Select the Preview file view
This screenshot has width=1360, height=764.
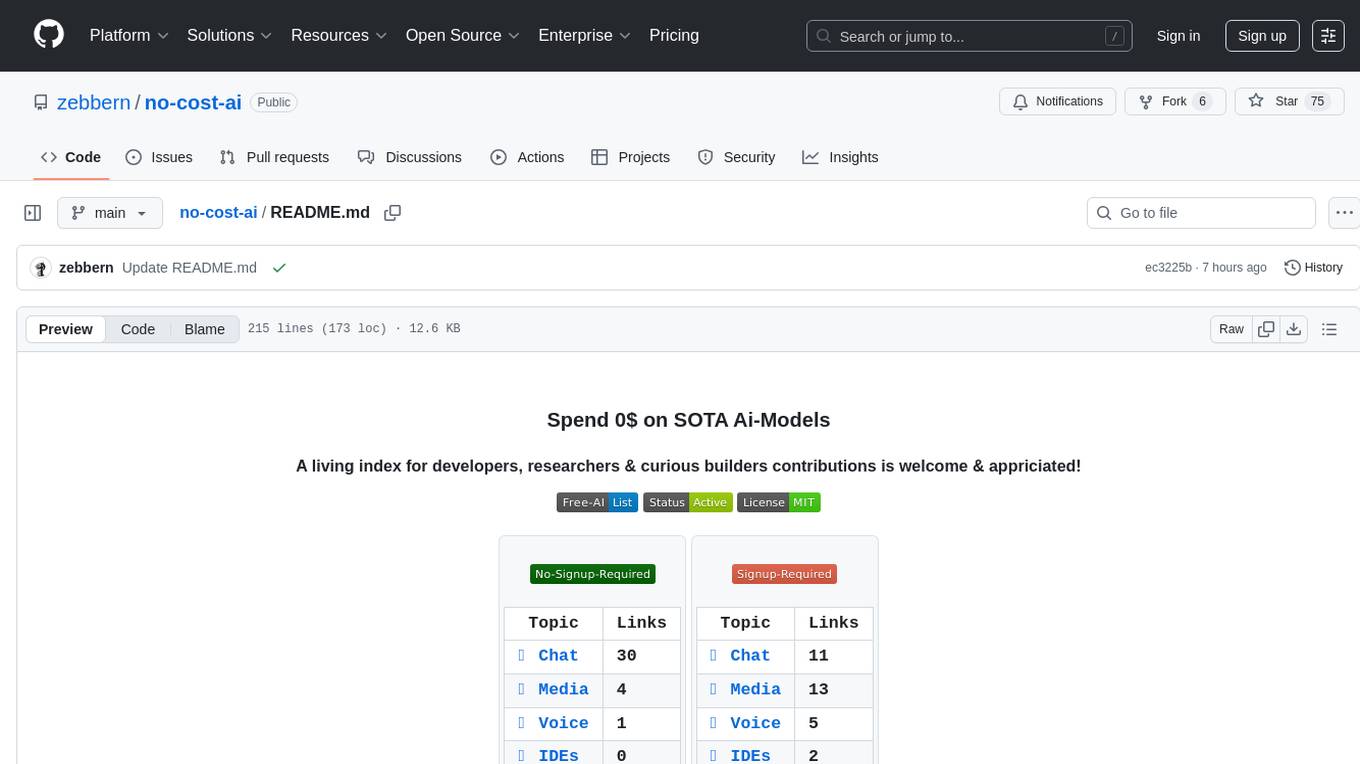(x=66, y=329)
